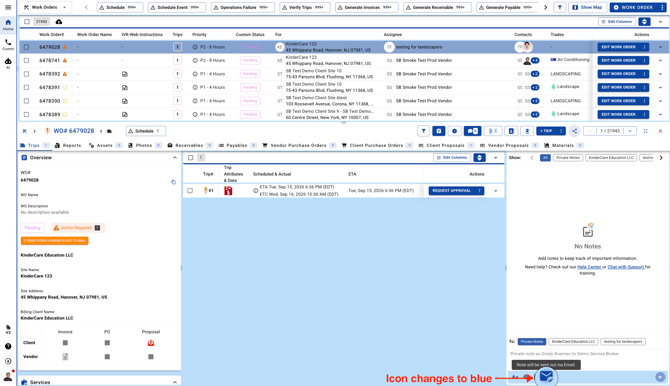Open the chat messages icon in the work order toolbar

point(472,131)
